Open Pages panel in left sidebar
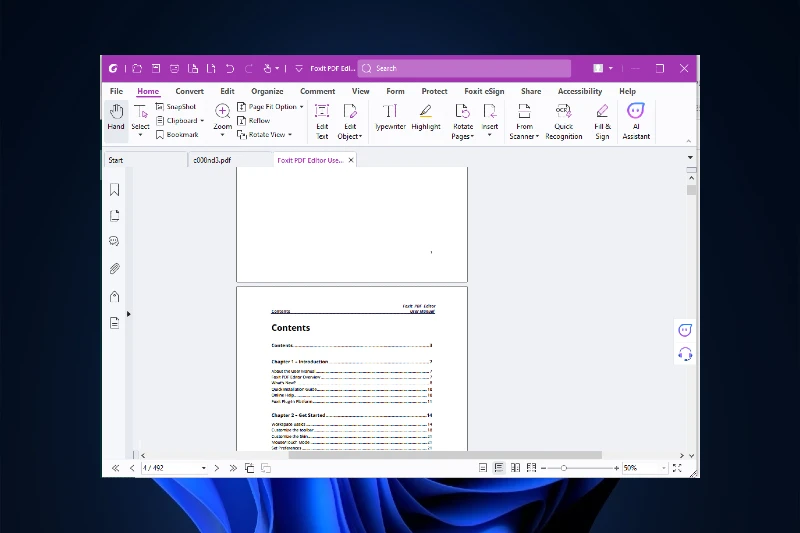Screen dimensions: 800x533 [114, 216]
